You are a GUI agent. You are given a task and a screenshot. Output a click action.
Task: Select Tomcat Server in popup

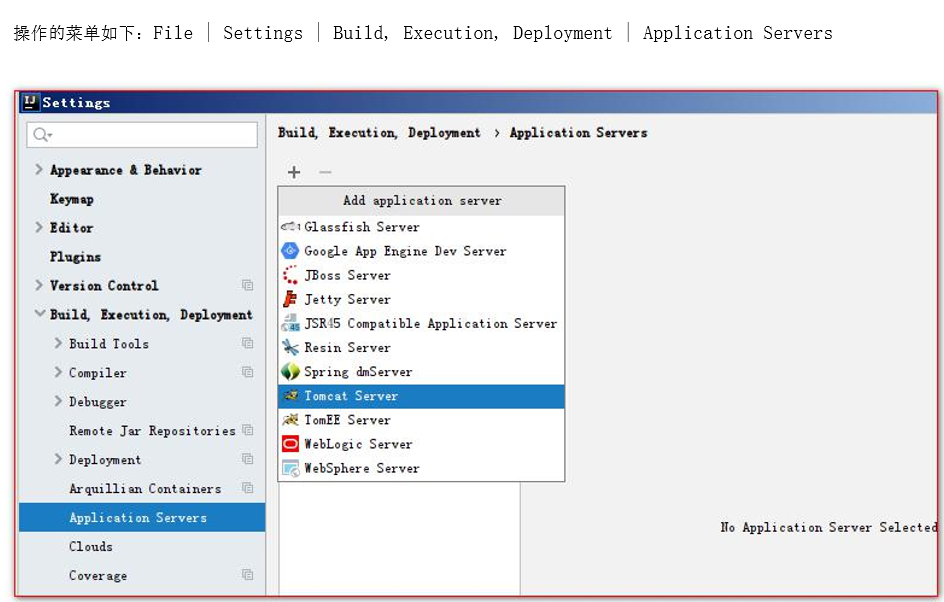[421, 396]
